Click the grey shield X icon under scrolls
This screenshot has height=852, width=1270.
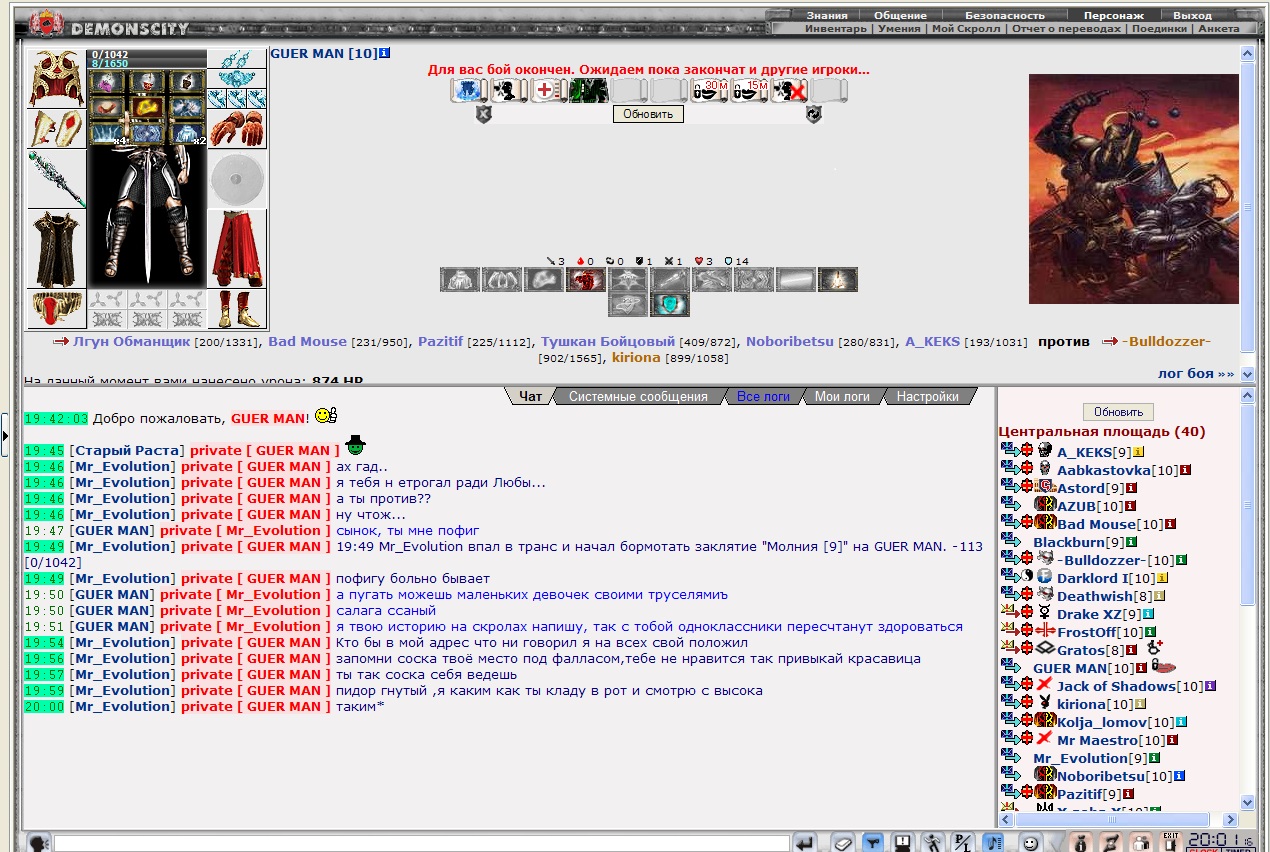[484, 115]
